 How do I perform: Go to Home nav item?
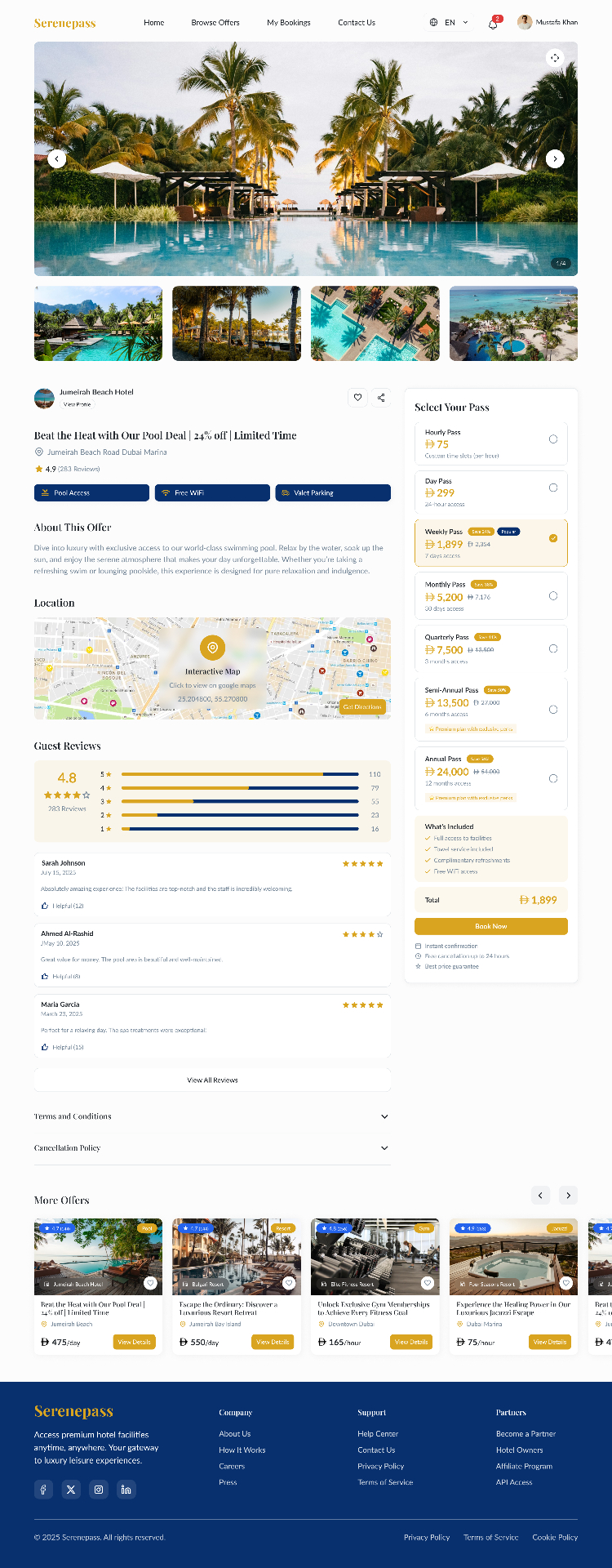(154, 23)
